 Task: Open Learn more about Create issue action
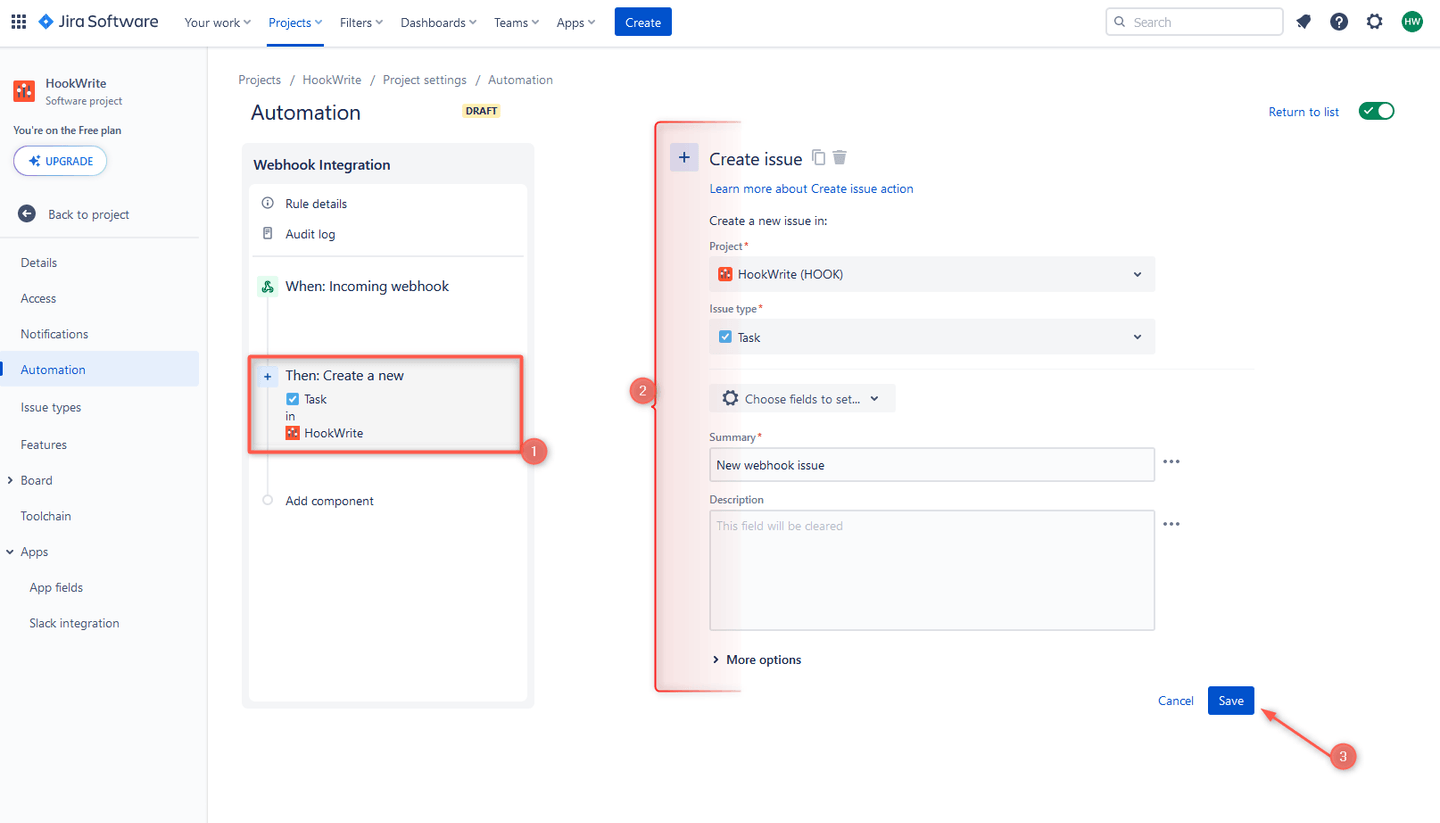click(x=811, y=188)
